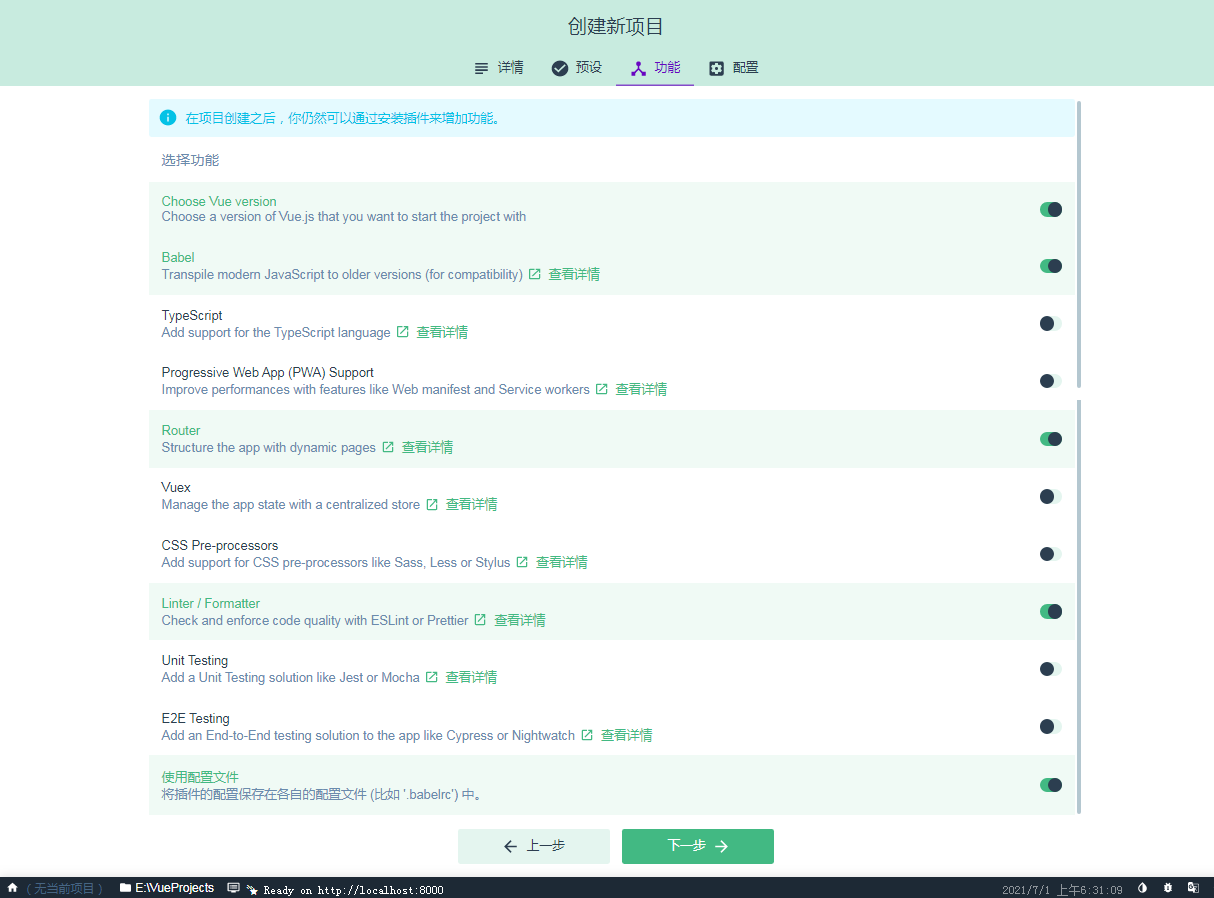1214x898 pixels.
Task: Enable Progressive Web App Support switch
Action: [x=1051, y=381]
